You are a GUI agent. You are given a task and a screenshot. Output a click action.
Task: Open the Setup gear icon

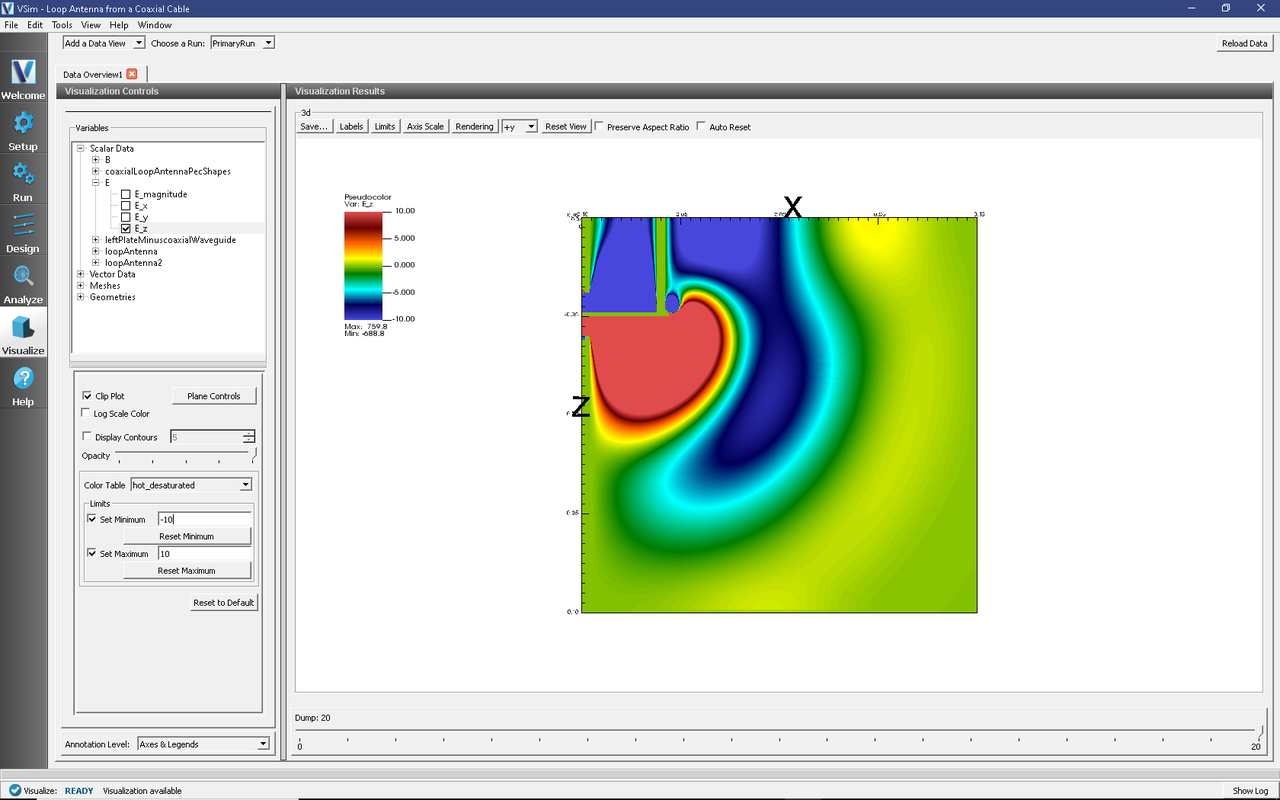23,130
